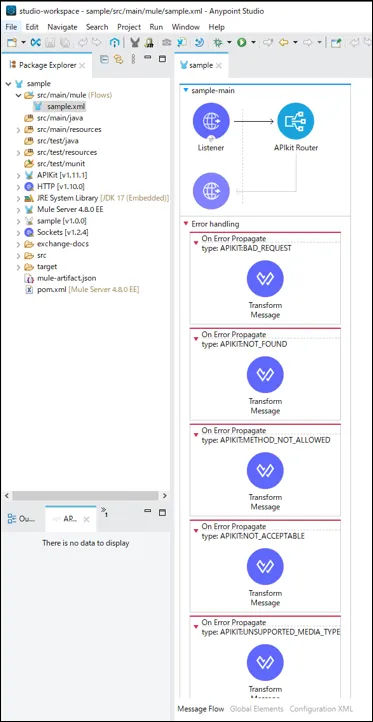Expand the src/main/resources node
Viewport: 373px width, 722px height.
coord(18,129)
